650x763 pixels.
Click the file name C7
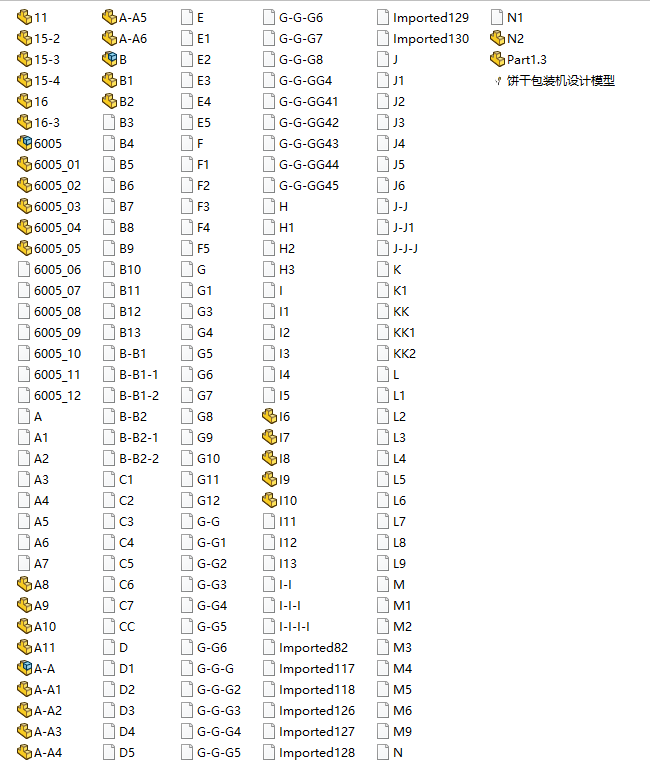point(126,606)
